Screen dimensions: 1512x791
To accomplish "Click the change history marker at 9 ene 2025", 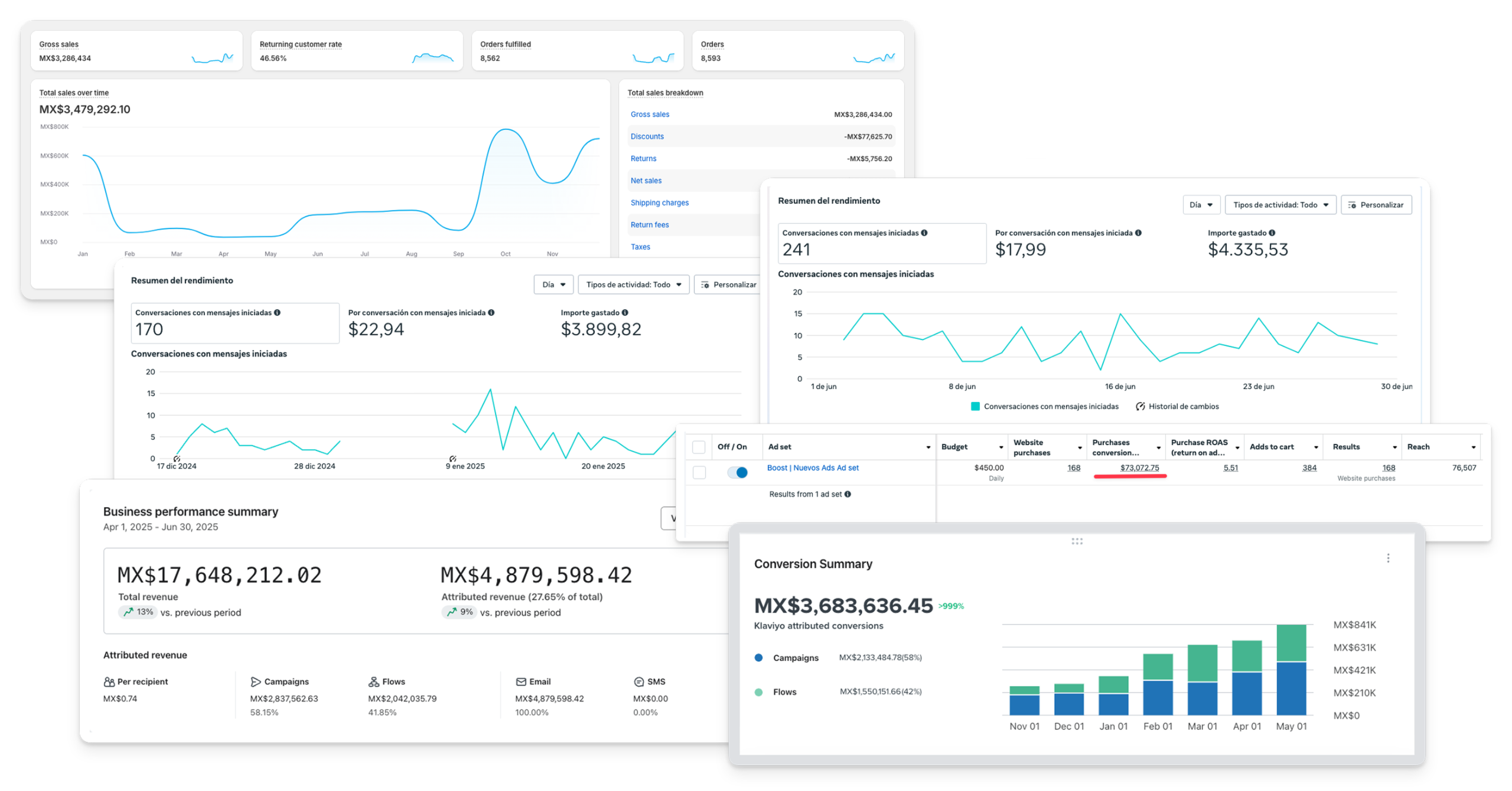I will click(x=452, y=459).
